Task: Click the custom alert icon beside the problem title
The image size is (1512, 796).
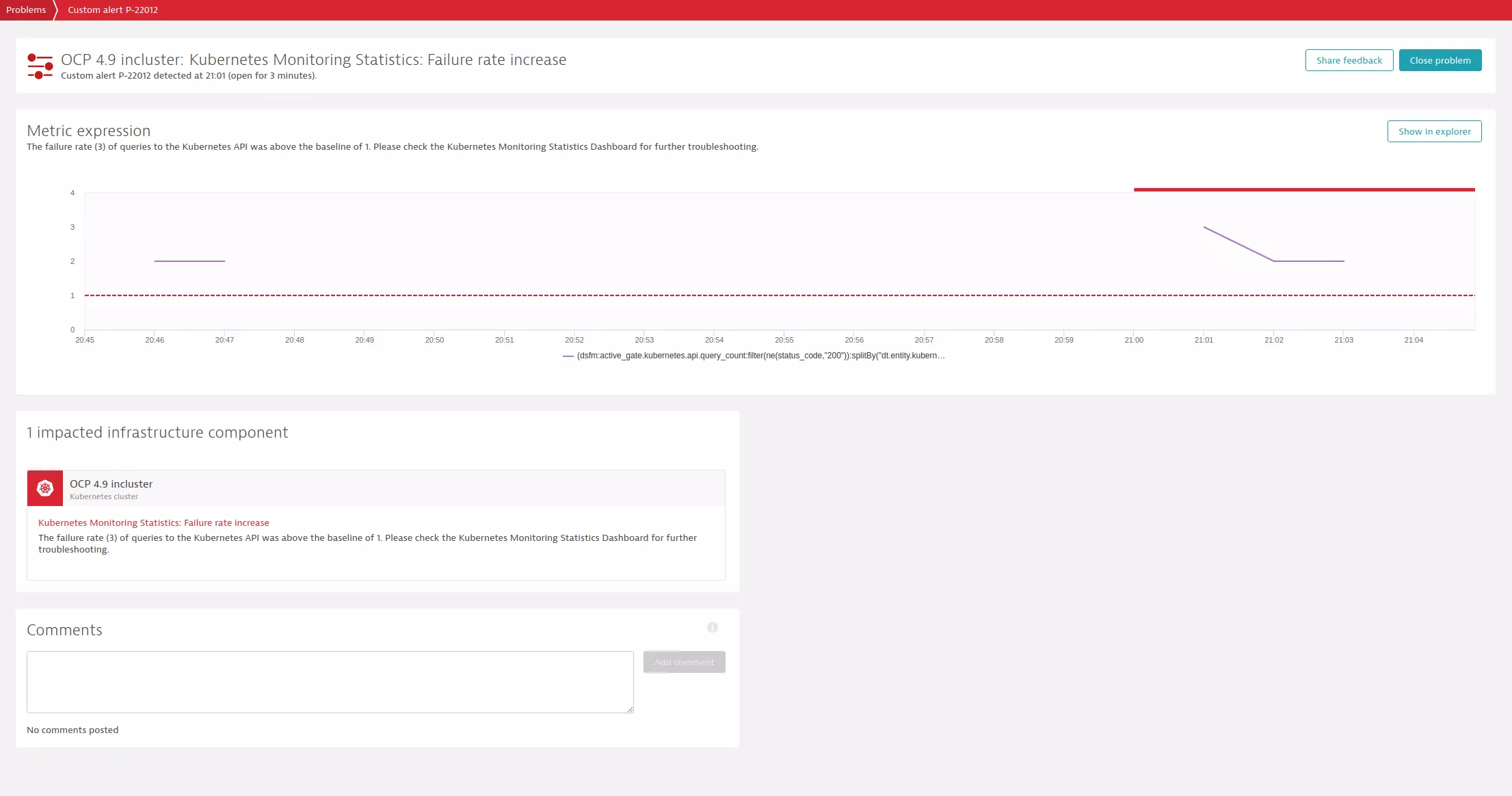Action: tap(40, 66)
